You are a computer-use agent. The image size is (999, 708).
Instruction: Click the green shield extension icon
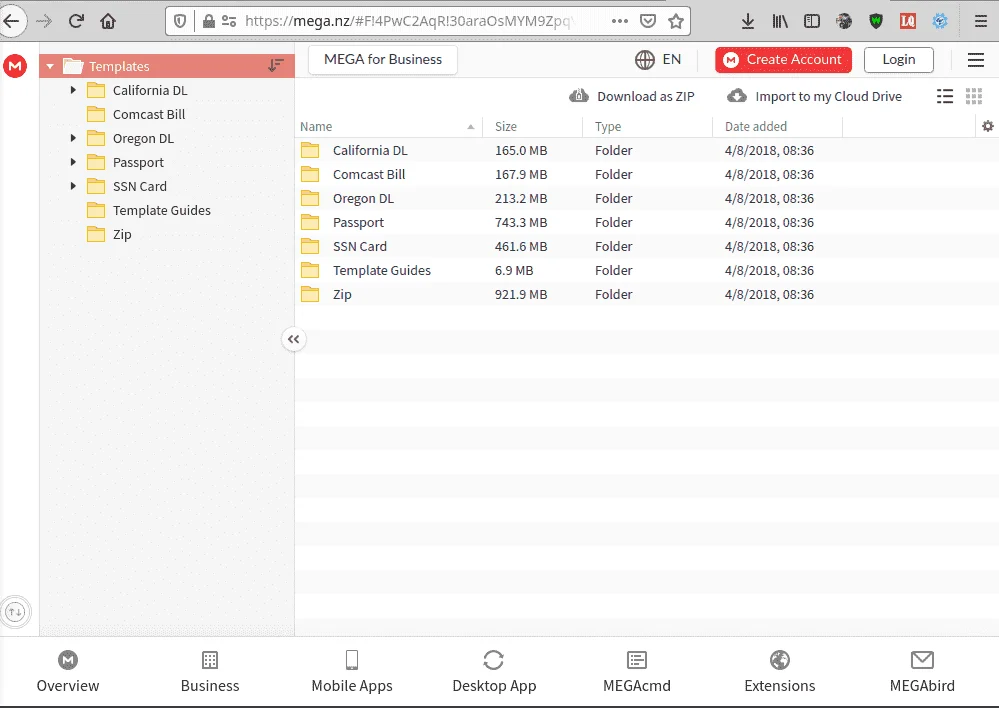pos(876,22)
